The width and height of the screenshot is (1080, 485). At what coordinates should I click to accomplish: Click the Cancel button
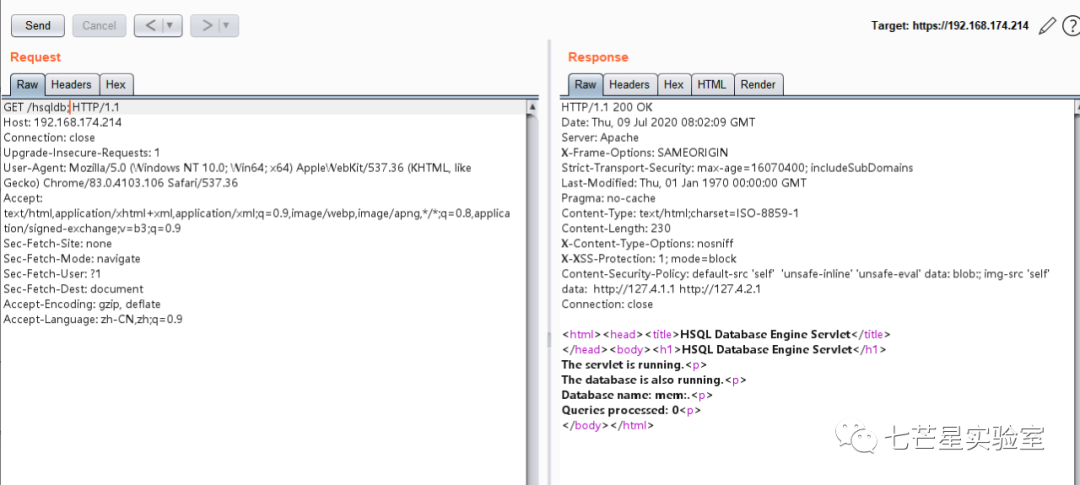tap(99, 25)
